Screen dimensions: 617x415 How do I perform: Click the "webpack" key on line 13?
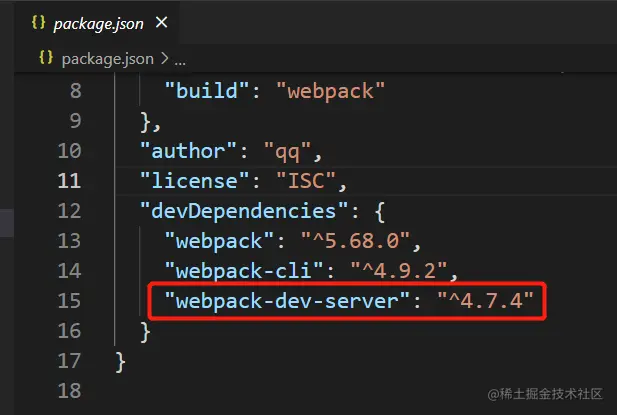219,241
